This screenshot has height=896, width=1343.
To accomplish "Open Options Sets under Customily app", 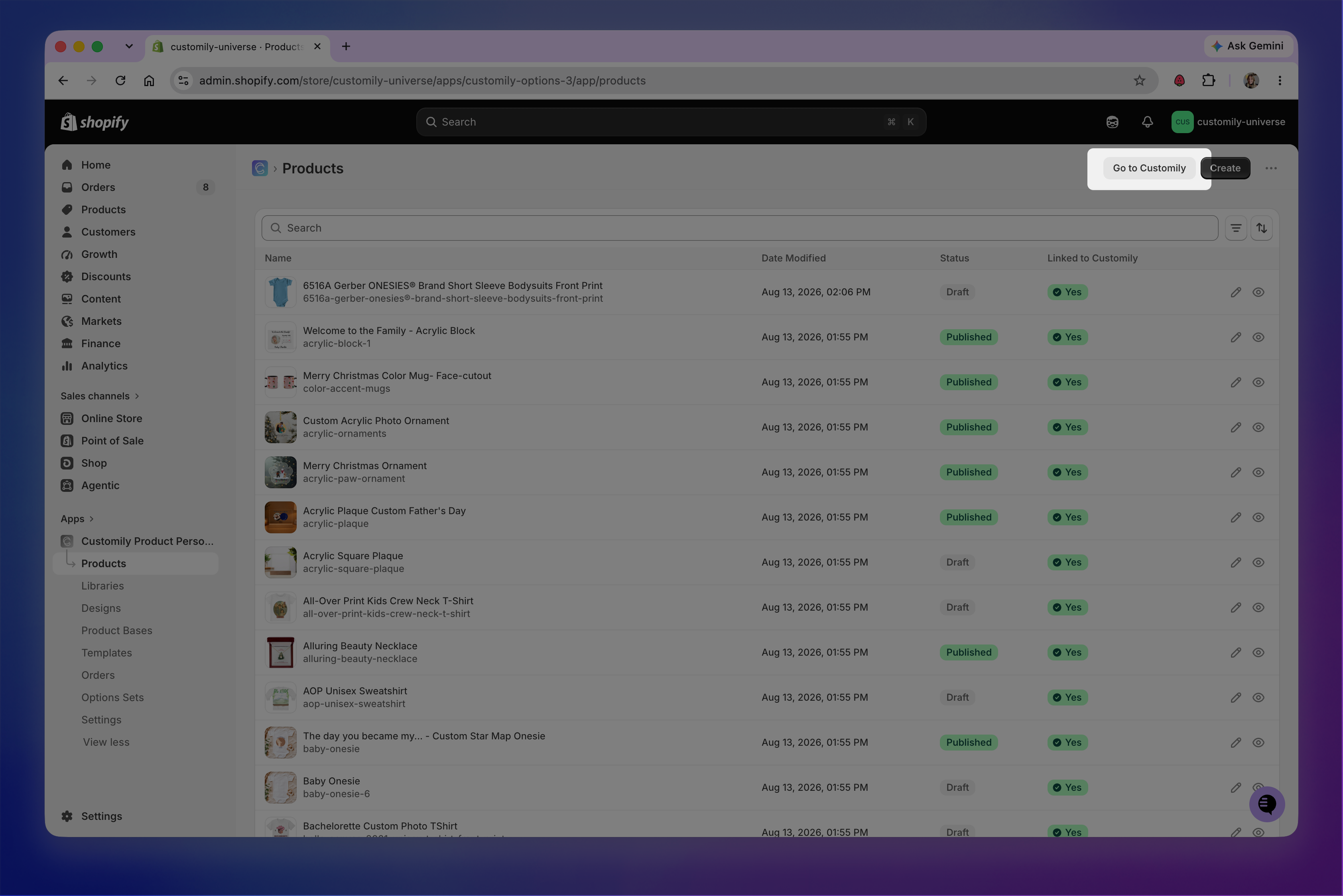I will click(112, 698).
